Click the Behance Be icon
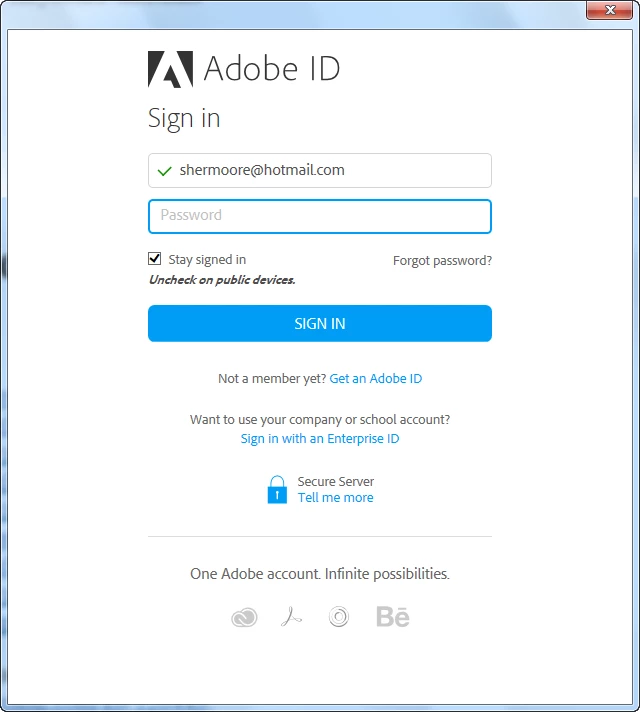Viewport: 640px width, 712px height. tap(393, 617)
